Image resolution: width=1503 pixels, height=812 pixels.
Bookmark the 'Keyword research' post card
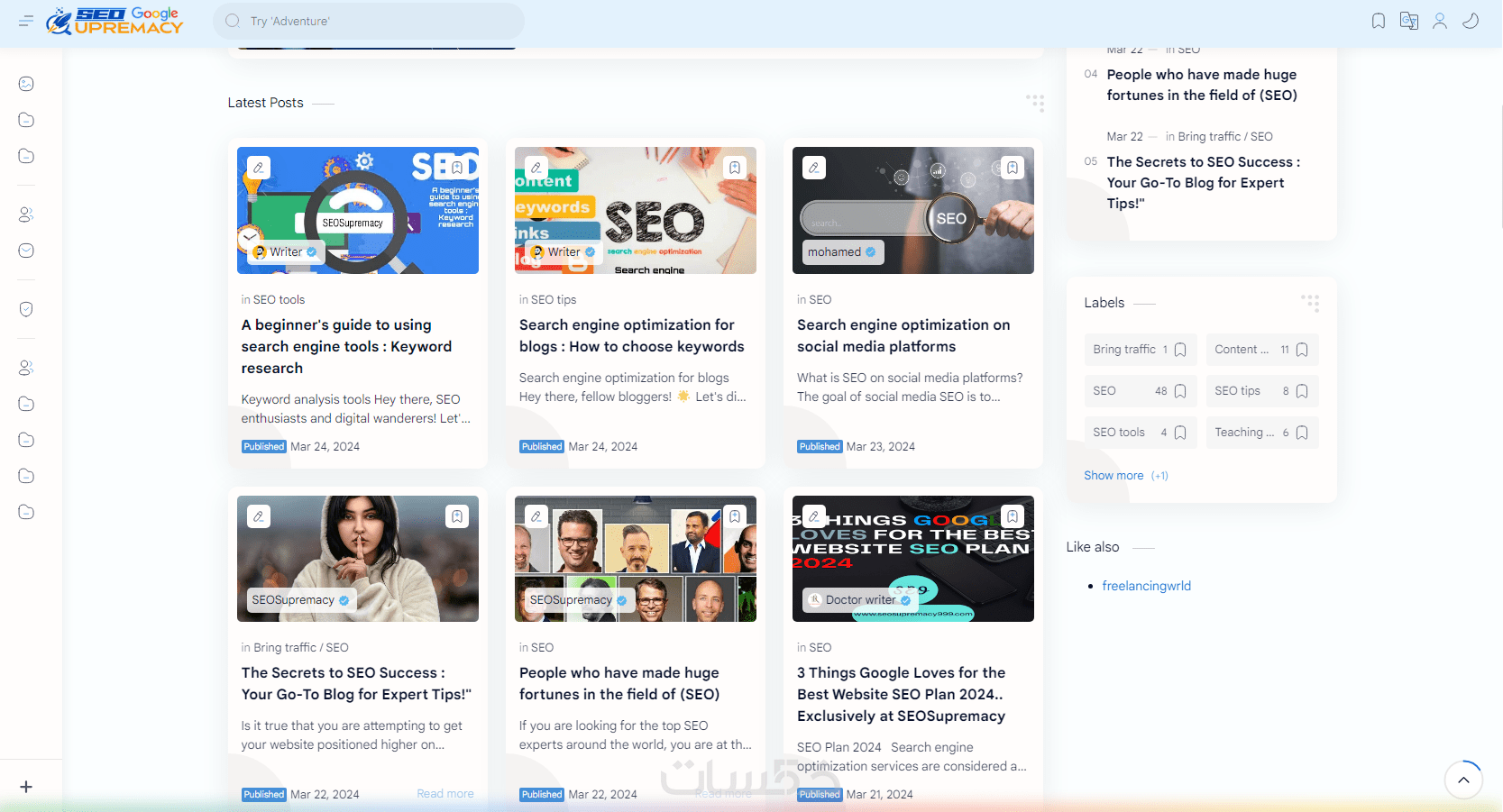(x=457, y=168)
